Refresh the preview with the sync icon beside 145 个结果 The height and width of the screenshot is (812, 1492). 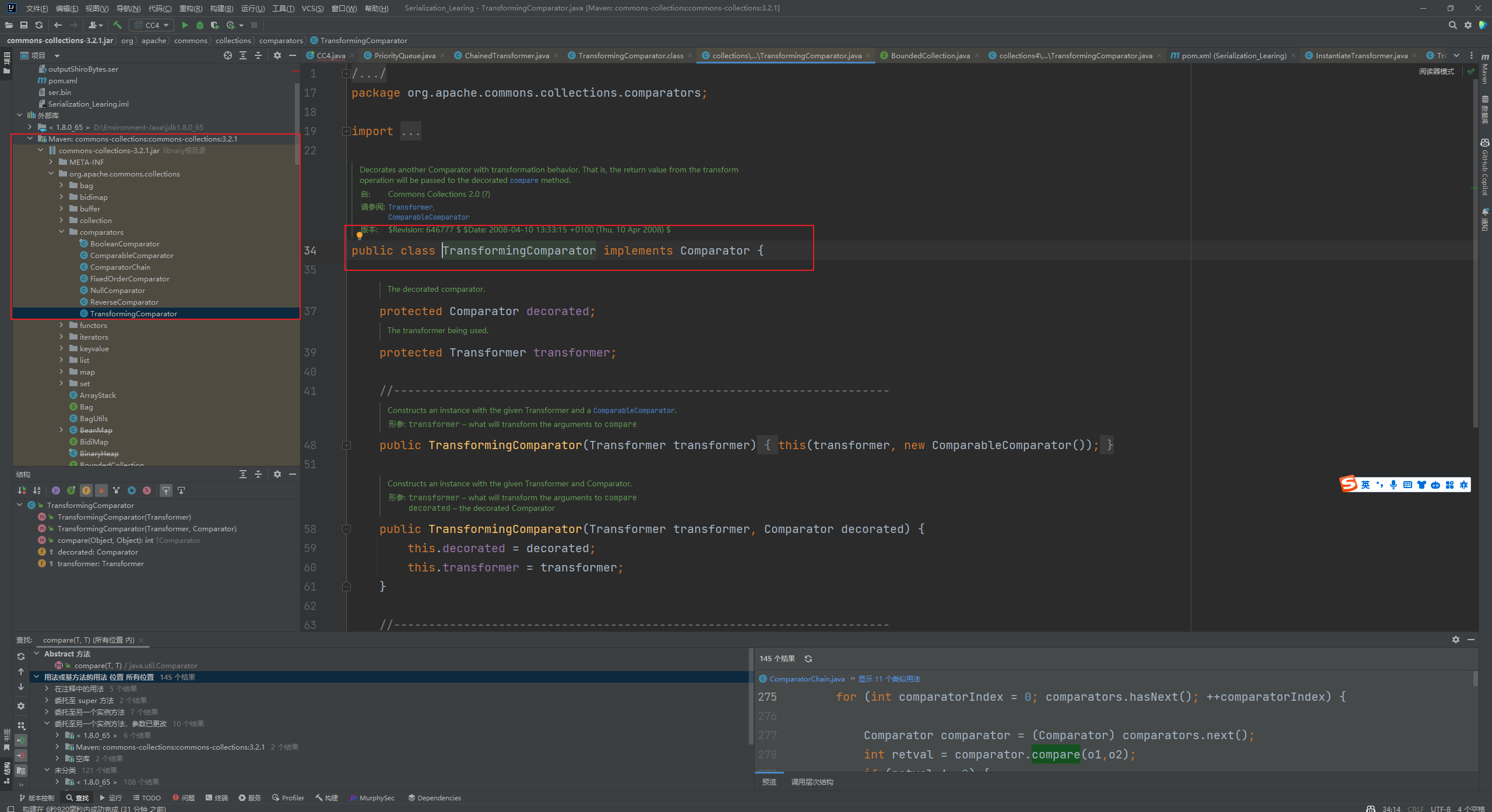click(x=808, y=659)
